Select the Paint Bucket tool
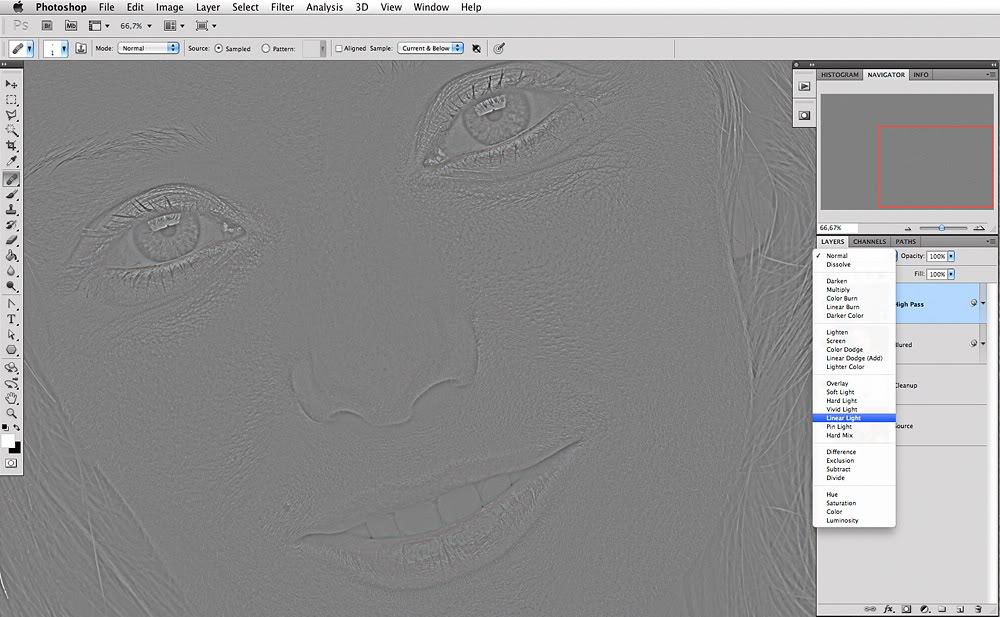Image resolution: width=1000 pixels, height=617 pixels. point(11,256)
